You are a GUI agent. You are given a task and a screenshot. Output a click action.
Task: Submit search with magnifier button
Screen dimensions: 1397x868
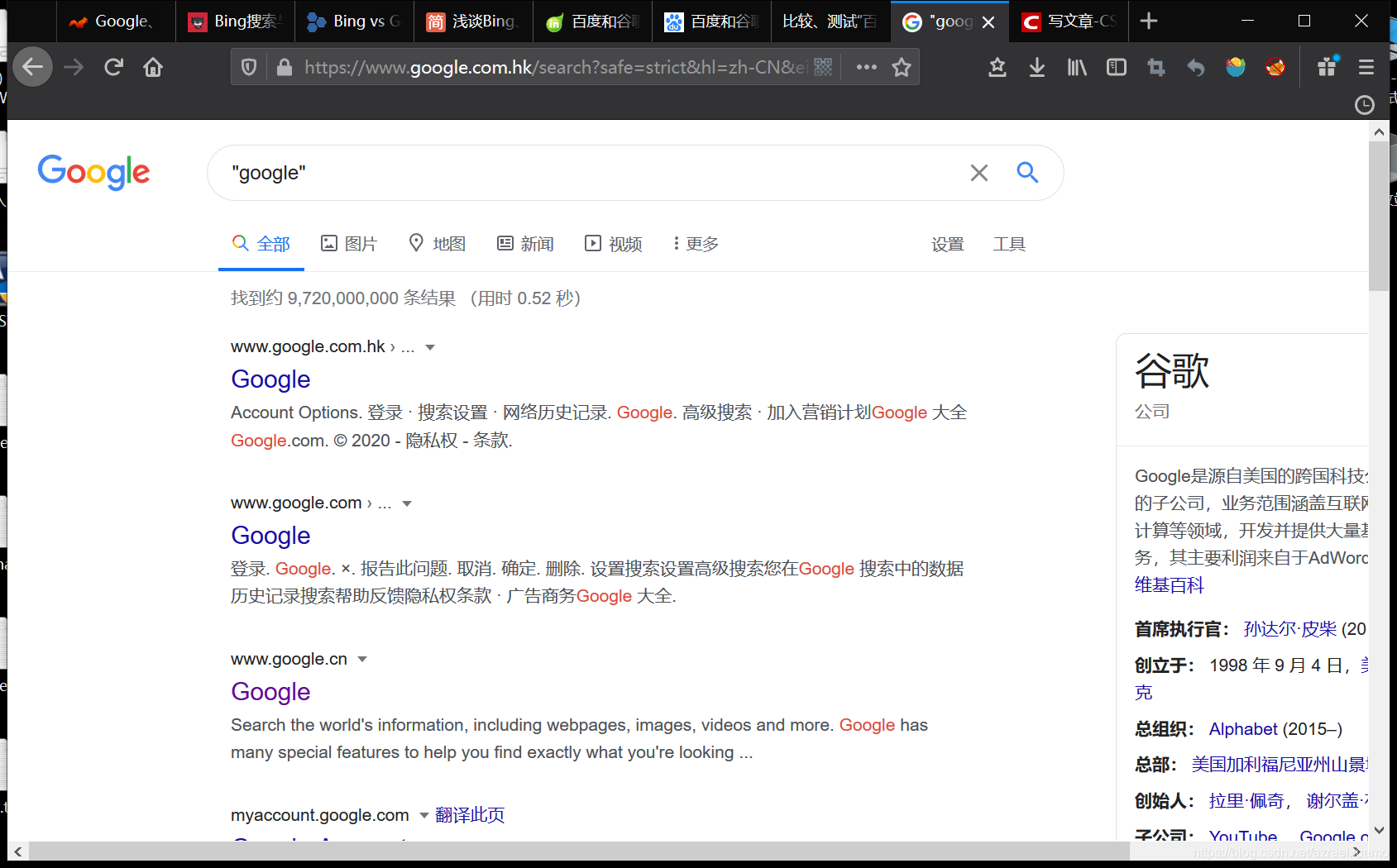click(1027, 172)
